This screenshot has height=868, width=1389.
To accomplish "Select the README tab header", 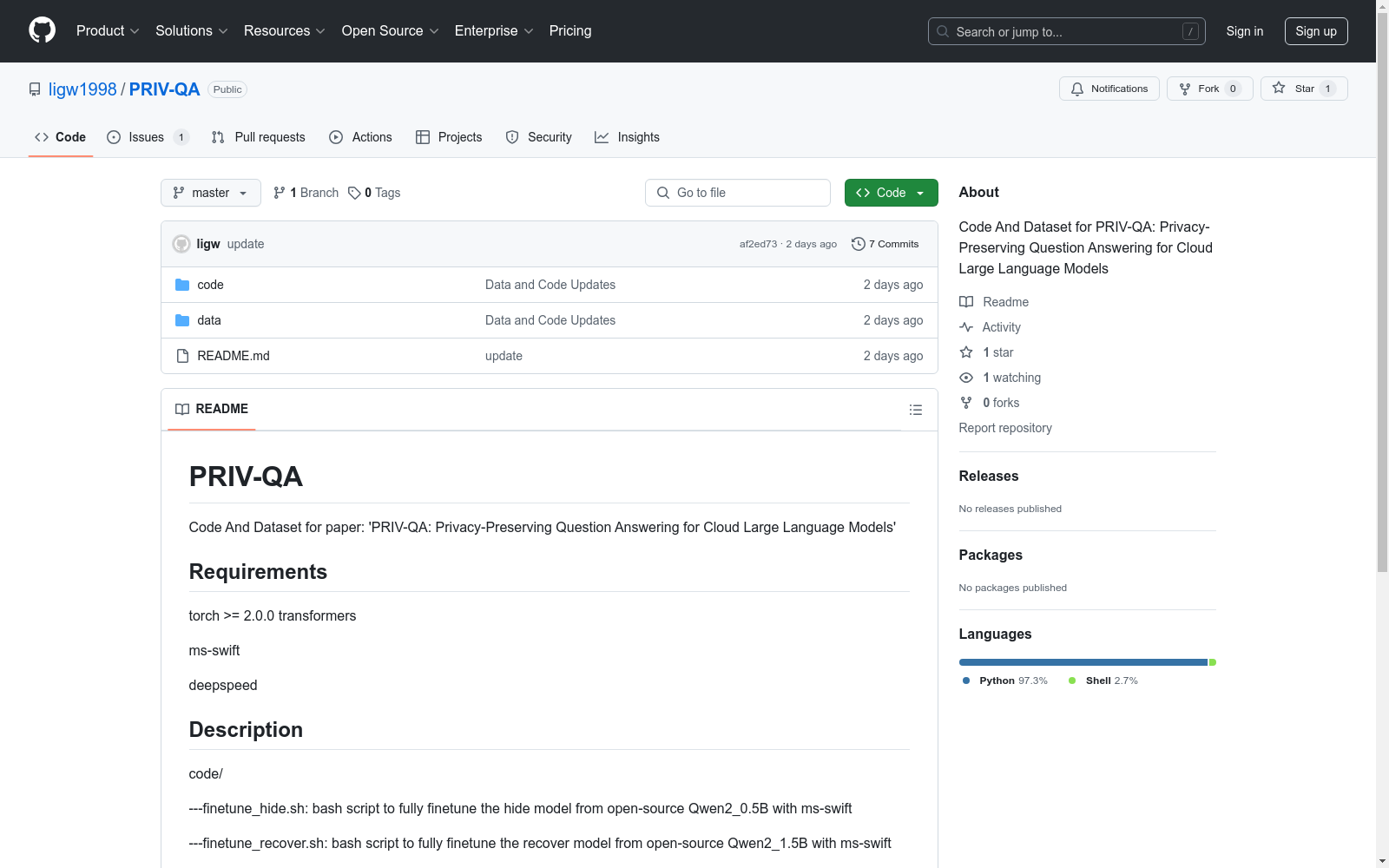I will click(x=212, y=409).
